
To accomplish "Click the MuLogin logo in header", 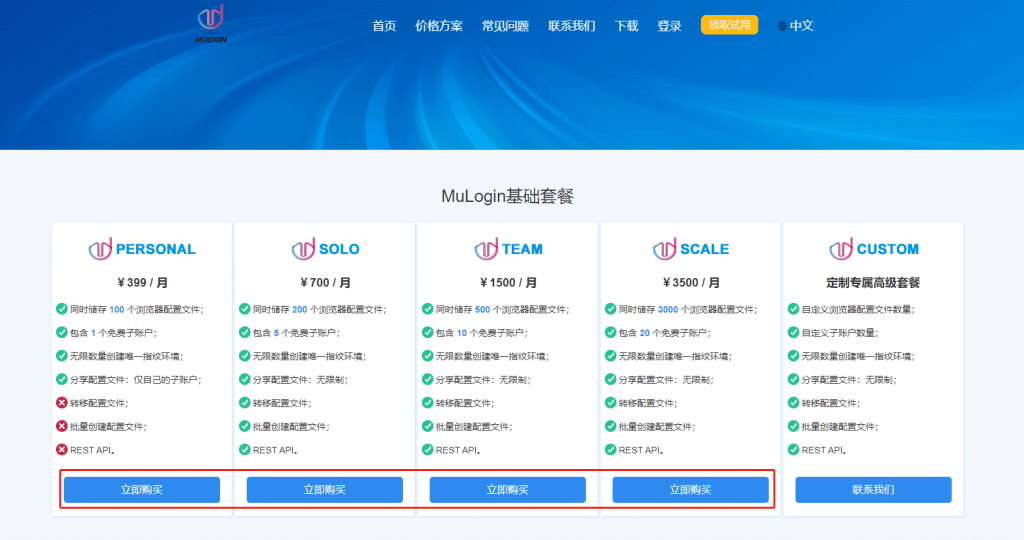I will [211, 24].
